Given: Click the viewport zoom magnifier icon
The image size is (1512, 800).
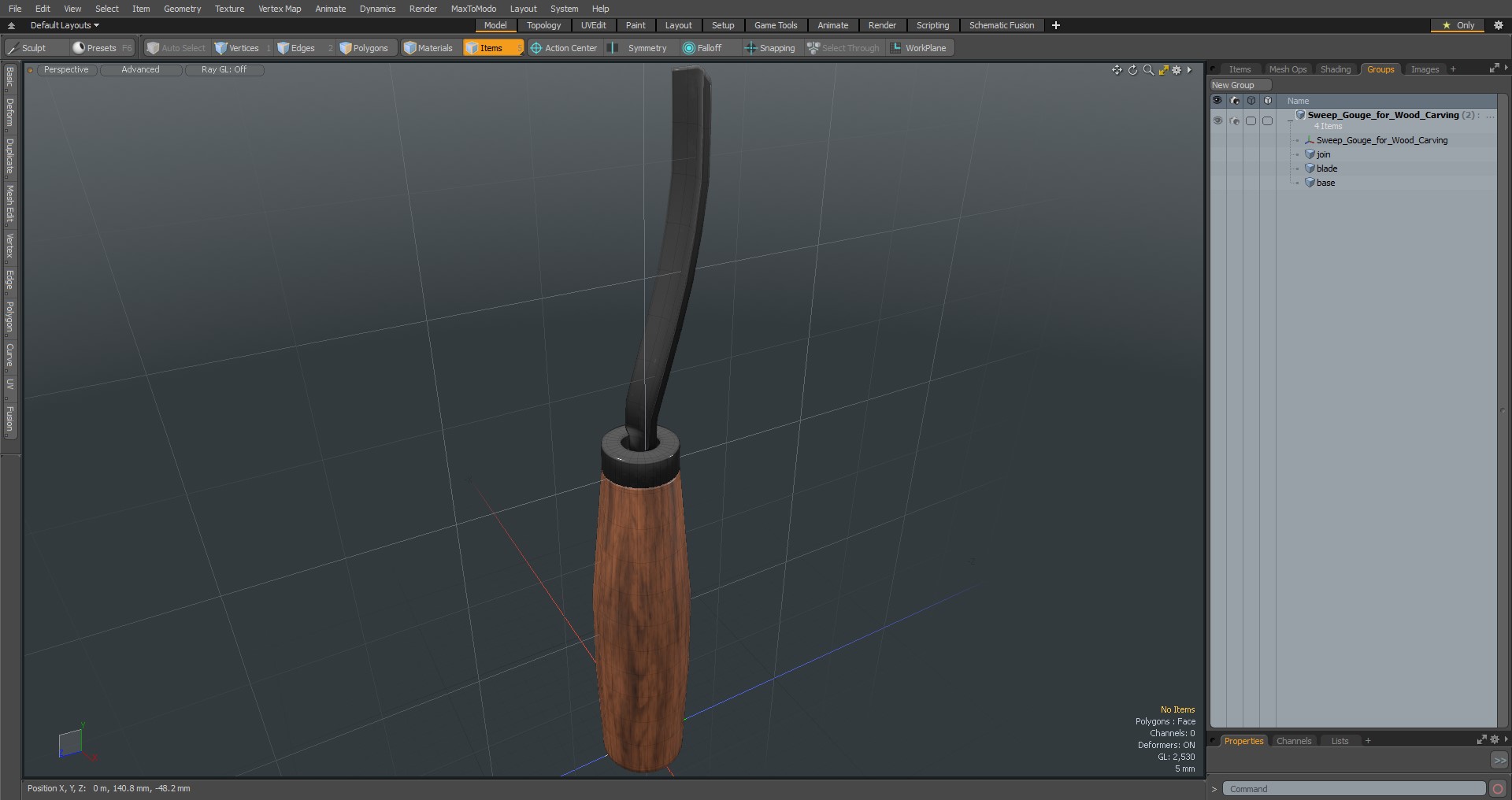Looking at the screenshot, I should tap(1148, 70).
